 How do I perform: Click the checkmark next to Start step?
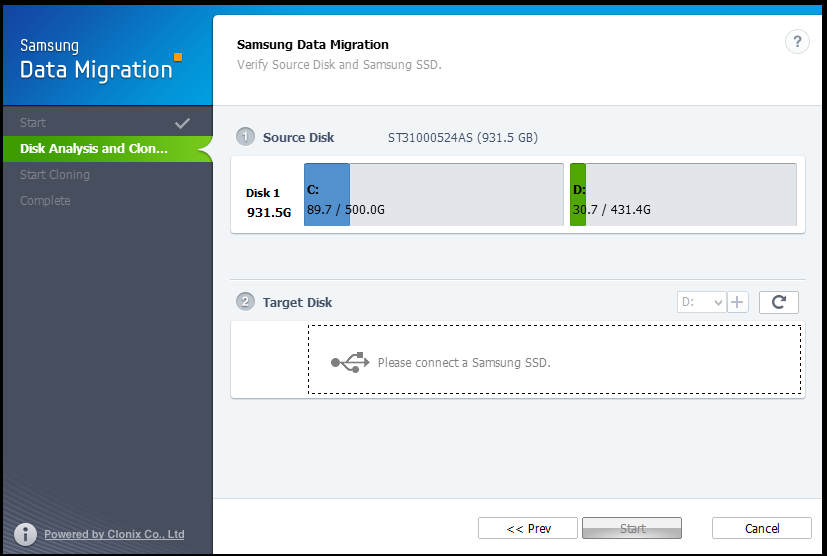[x=182, y=123]
